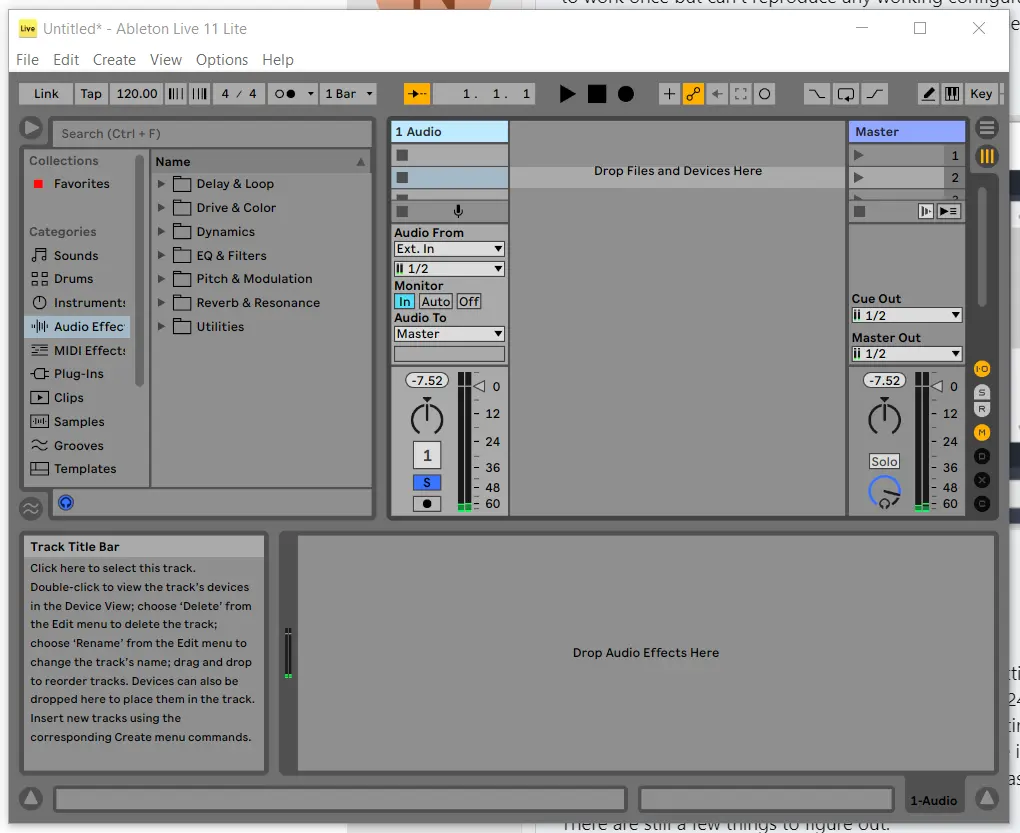Open Master Out 1/2 dropdown

click(x=907, y=354)
